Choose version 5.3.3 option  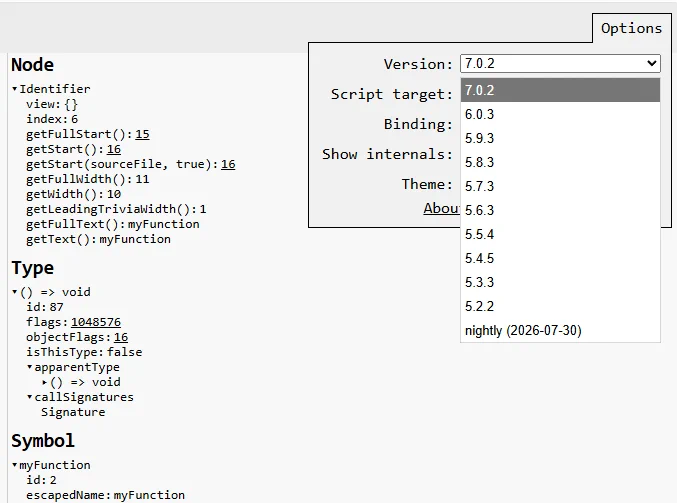560,282
